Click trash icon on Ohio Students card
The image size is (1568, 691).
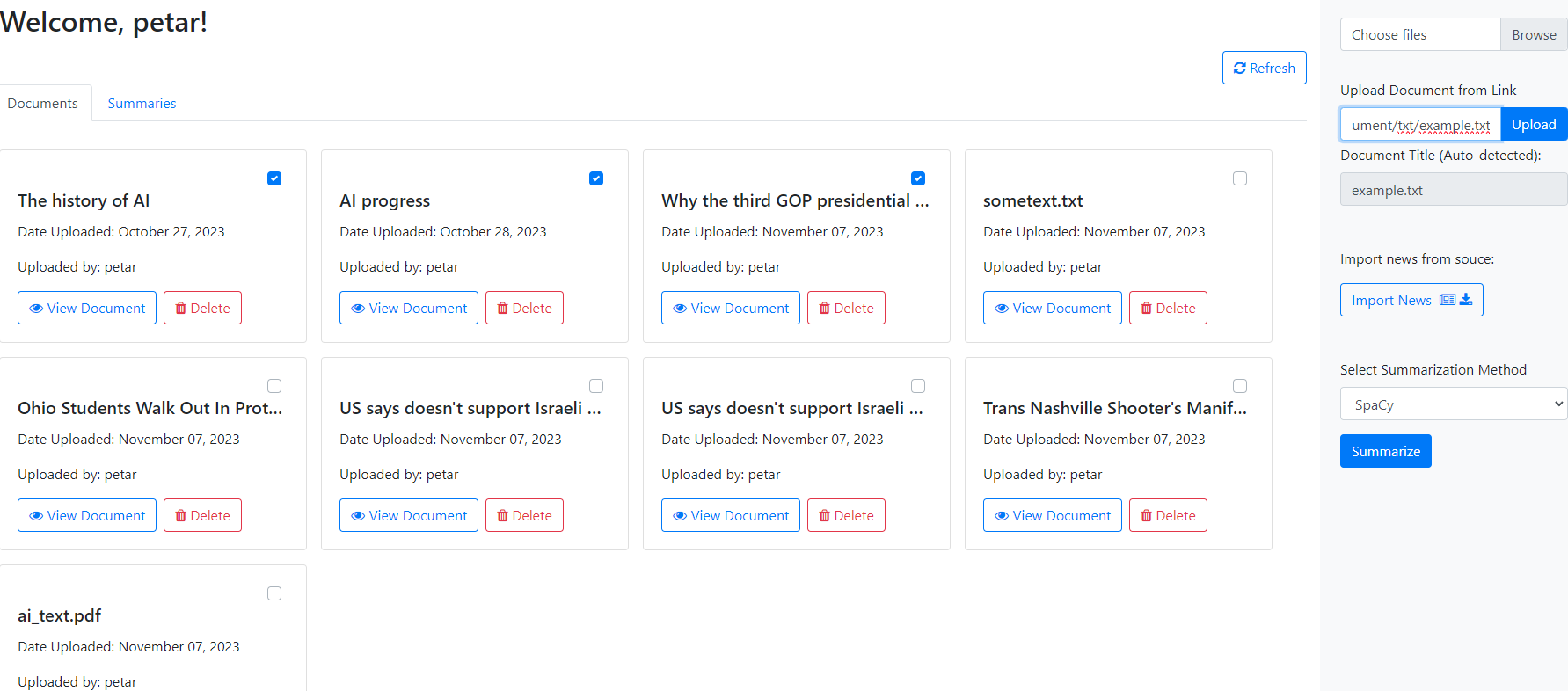point(181,516)
